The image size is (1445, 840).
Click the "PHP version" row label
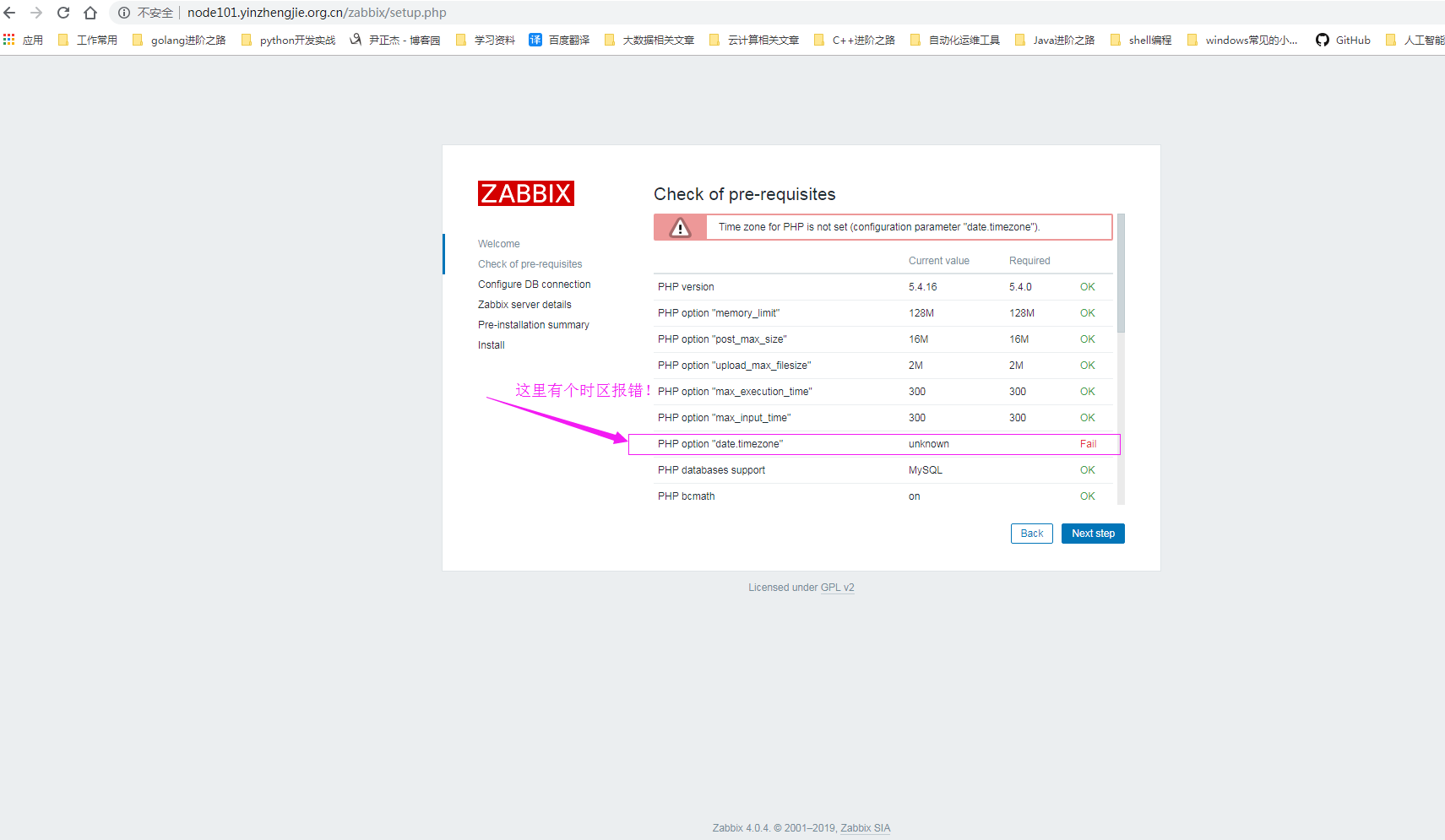pyautogui.click(x=686, y=287)
